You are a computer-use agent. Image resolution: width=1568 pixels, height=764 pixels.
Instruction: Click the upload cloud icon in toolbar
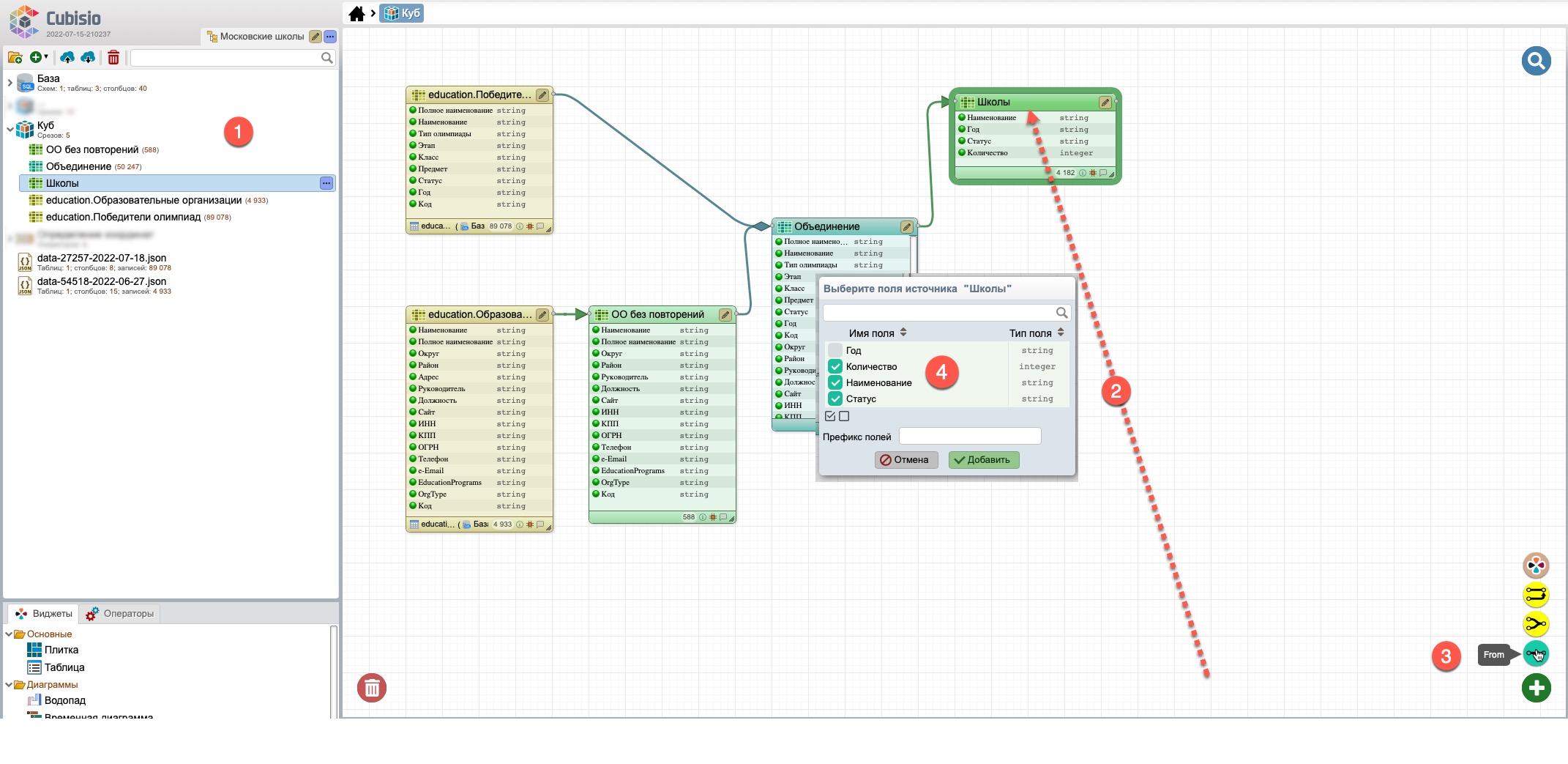(67, 57)
